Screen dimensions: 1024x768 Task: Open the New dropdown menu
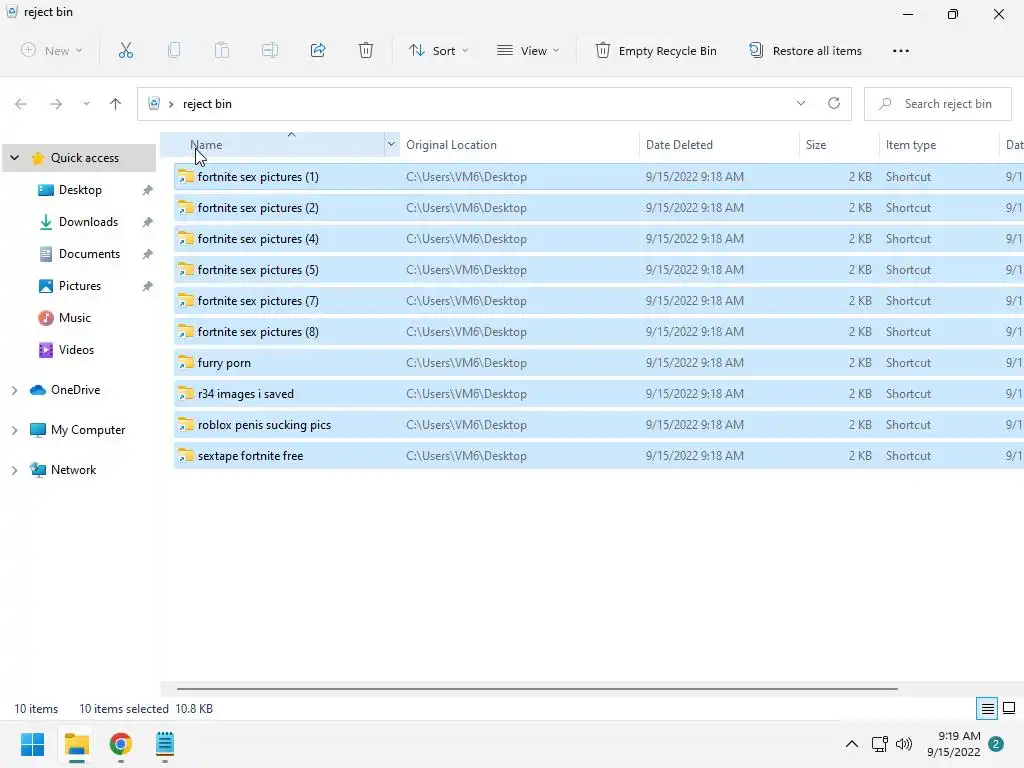(52, 50)
